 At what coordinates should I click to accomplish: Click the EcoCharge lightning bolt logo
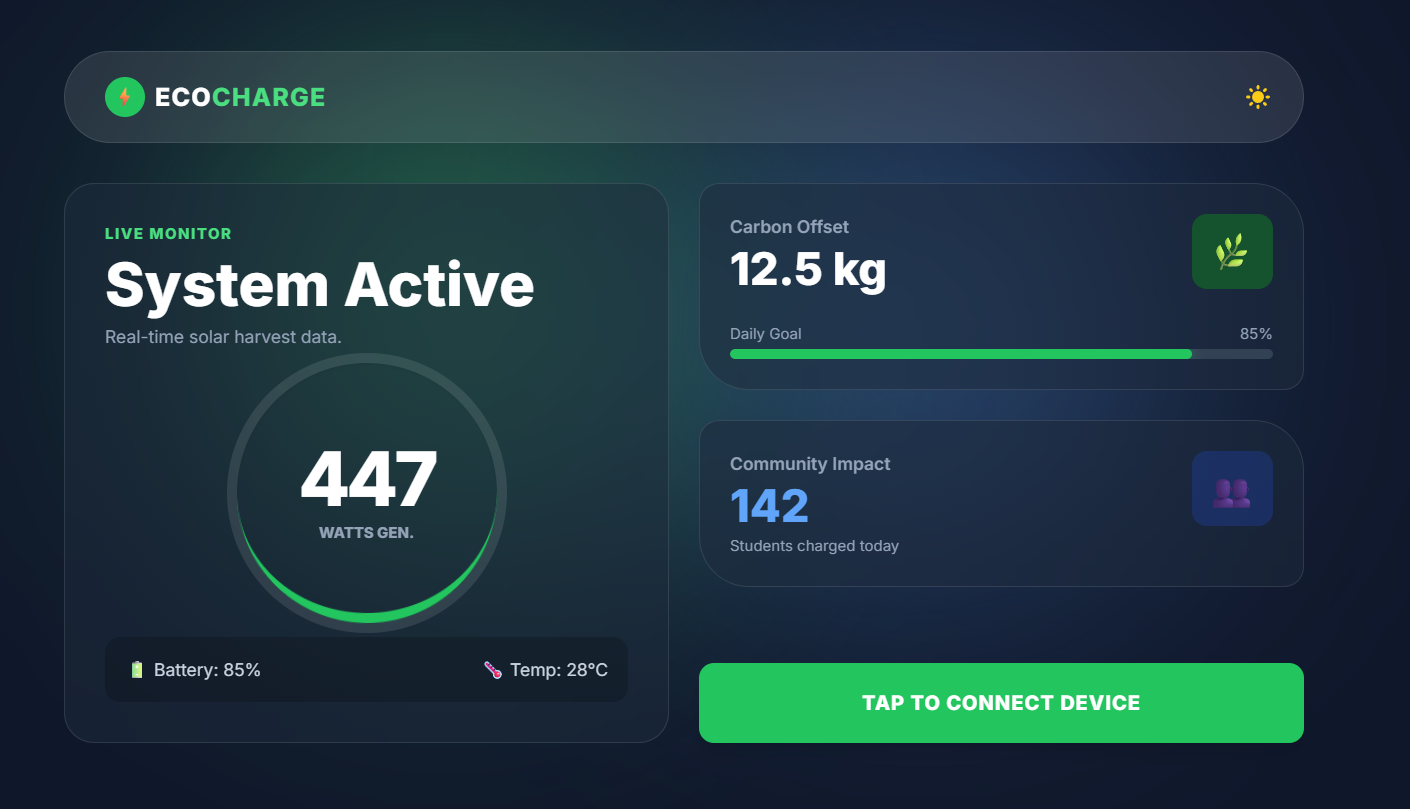coord(125,97)
